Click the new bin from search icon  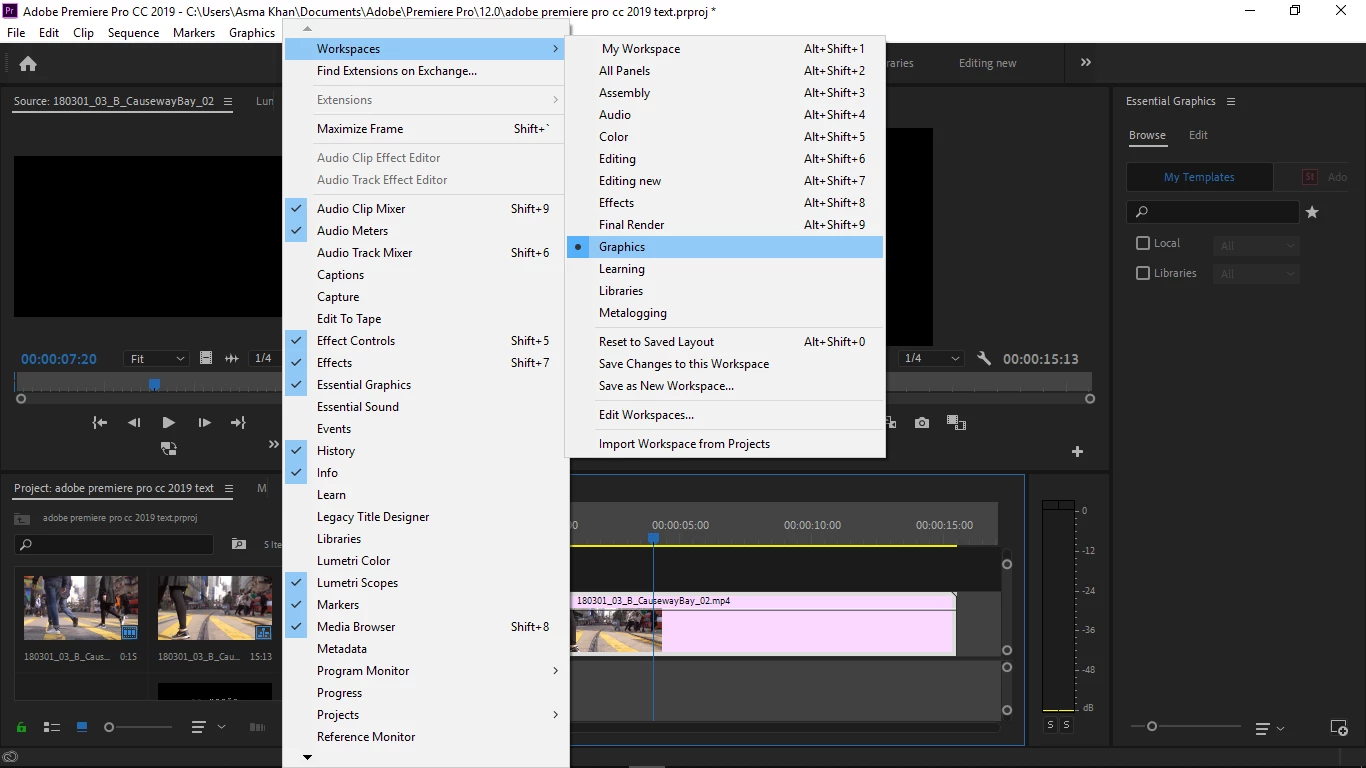click(x=239, y=544)
